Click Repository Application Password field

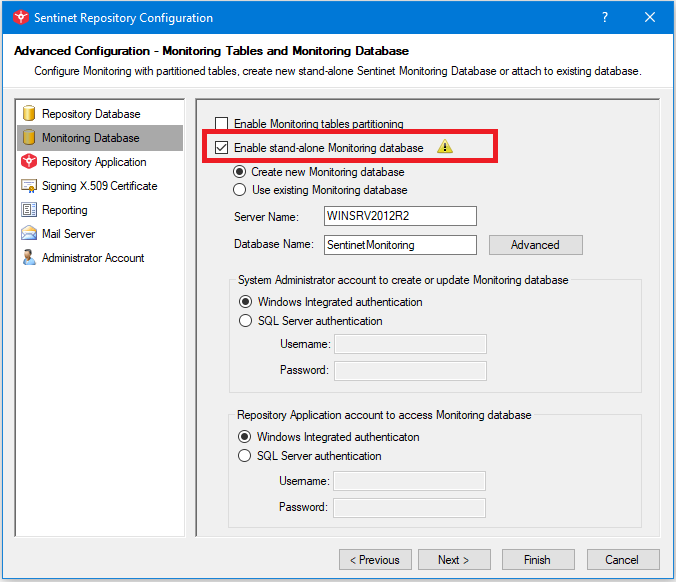pyautogui.click(x=409, y=508)
